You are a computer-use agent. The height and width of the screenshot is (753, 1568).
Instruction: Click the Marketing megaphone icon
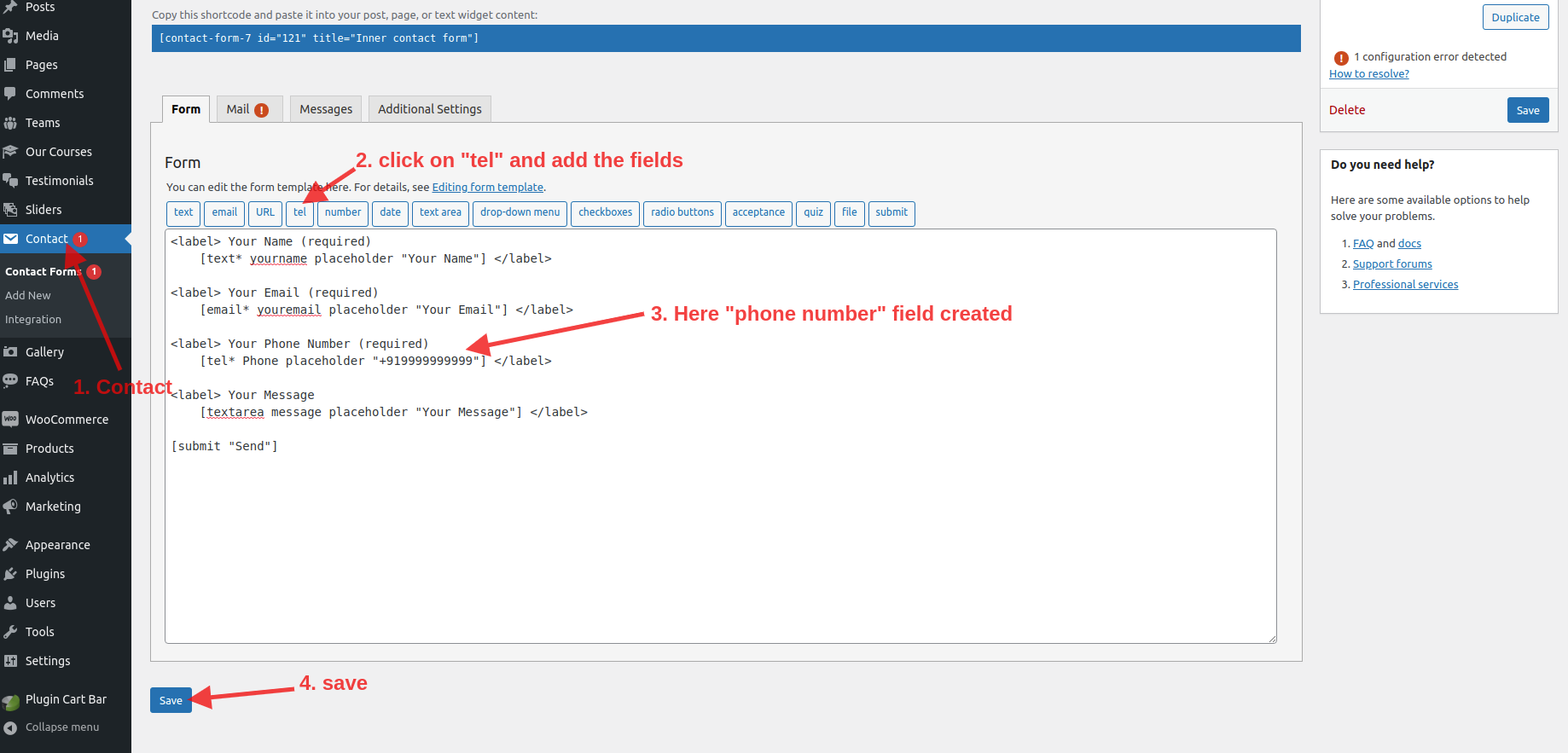pyautogui.click(x=10, y=507)
